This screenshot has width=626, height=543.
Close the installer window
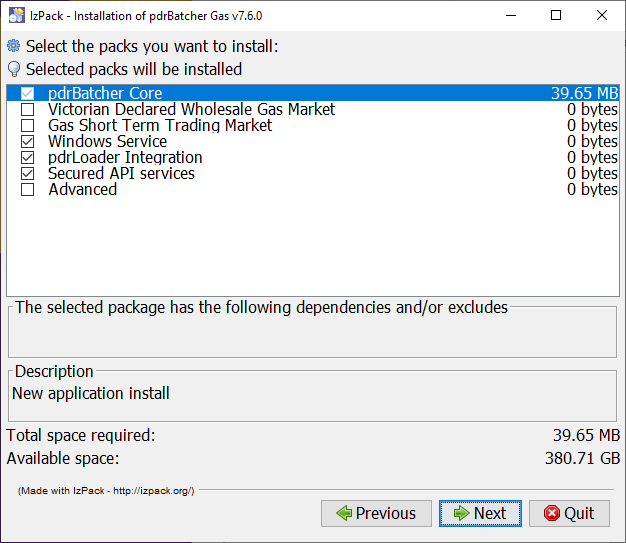coord(602,16)
